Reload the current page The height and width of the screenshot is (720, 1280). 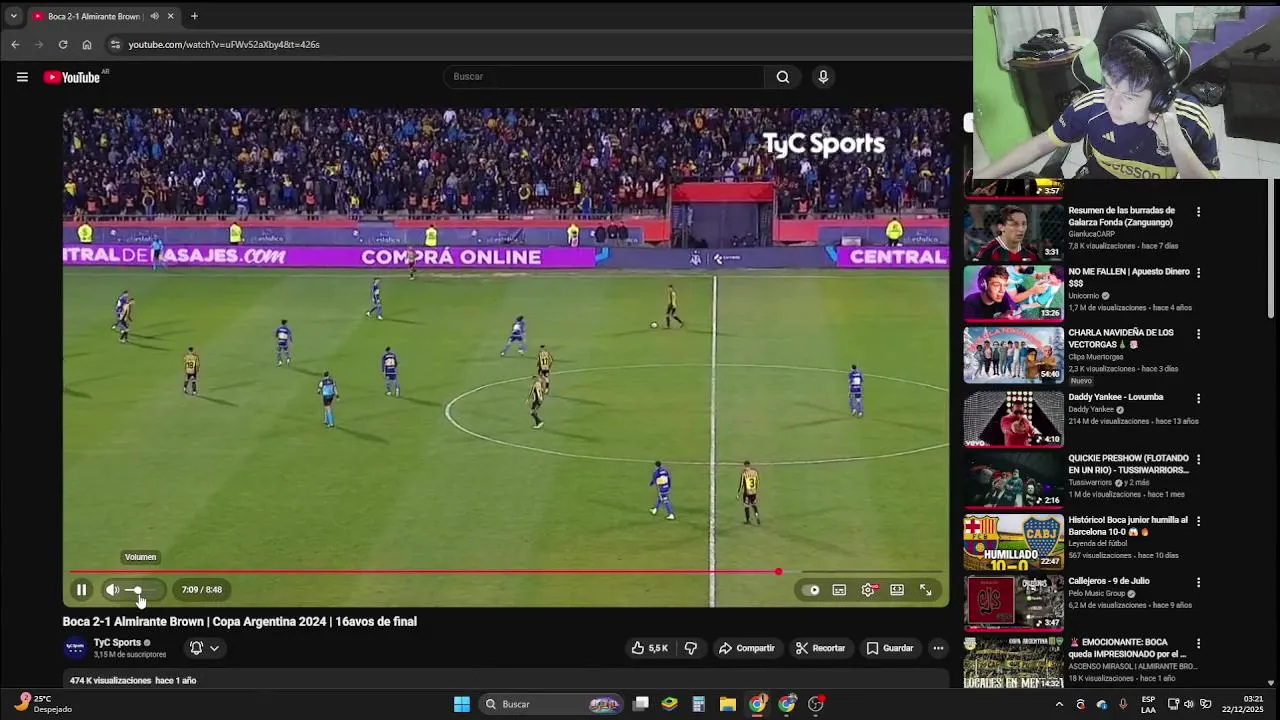(x=63, y=44)
